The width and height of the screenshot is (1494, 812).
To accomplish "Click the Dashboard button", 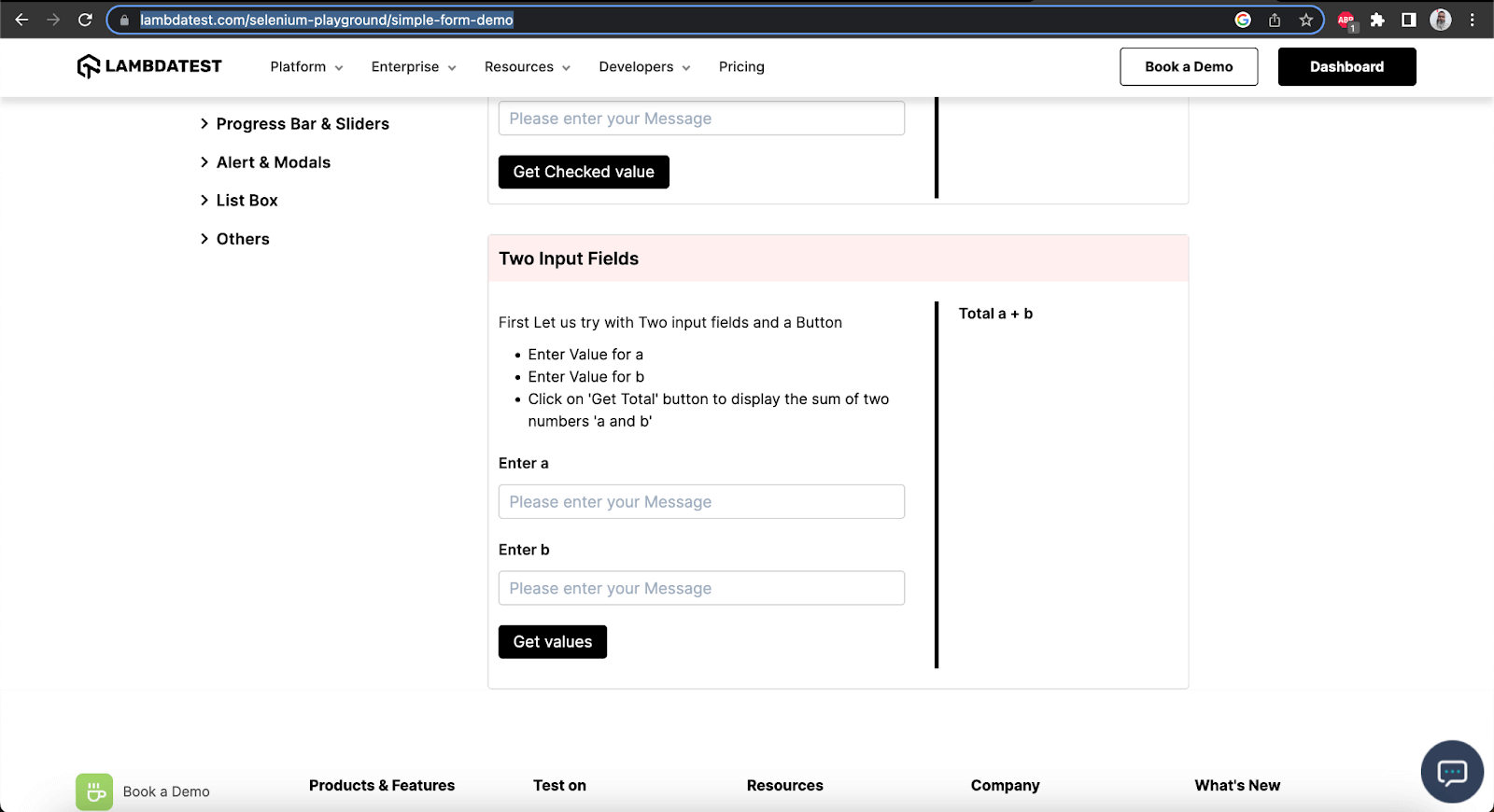I will pos(1346,66).
